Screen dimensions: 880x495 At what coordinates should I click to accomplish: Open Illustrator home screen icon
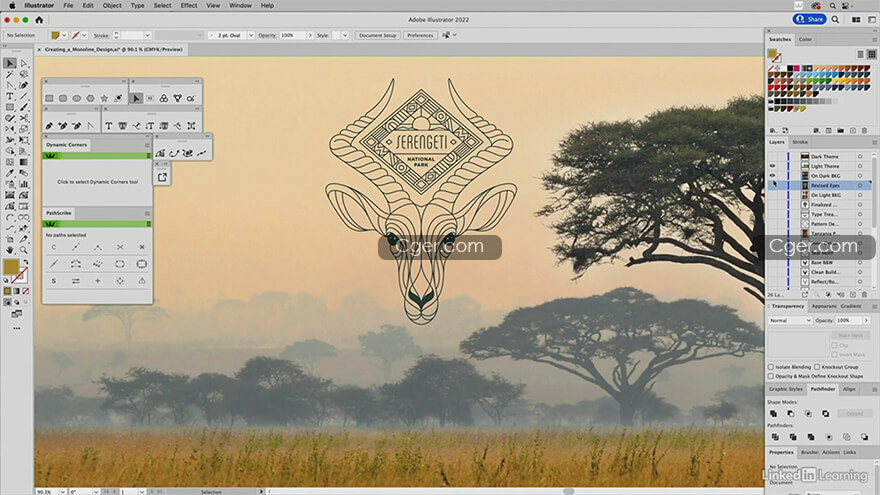pos(39,20)
